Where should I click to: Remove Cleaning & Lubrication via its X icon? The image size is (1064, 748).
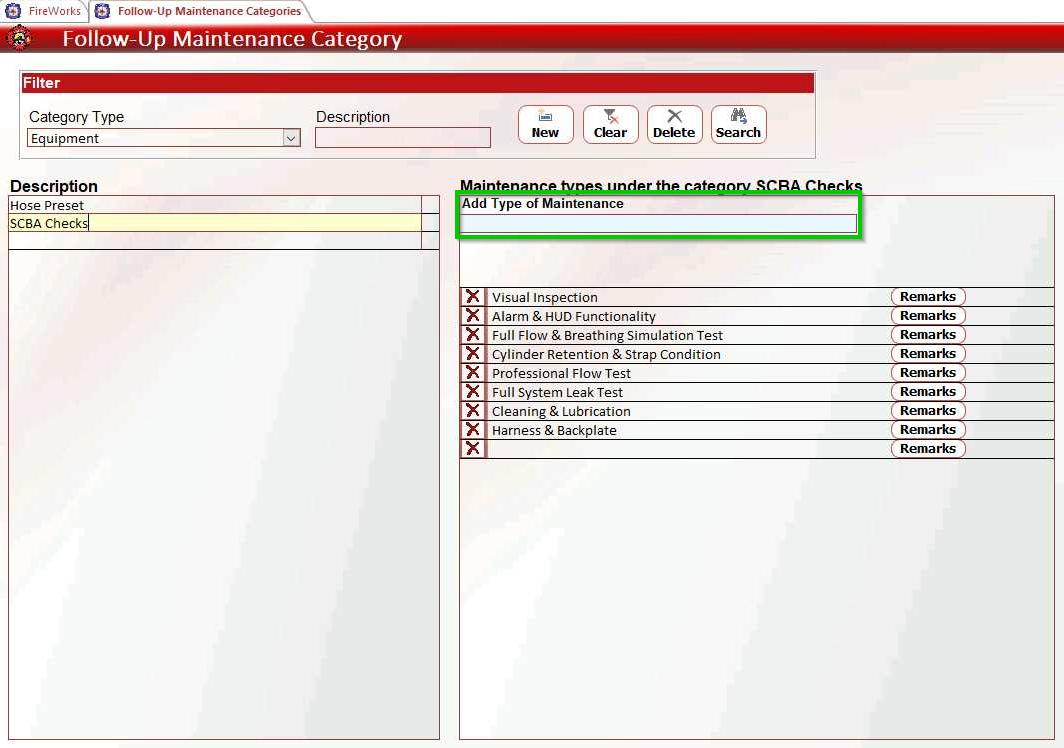point(472,410)
